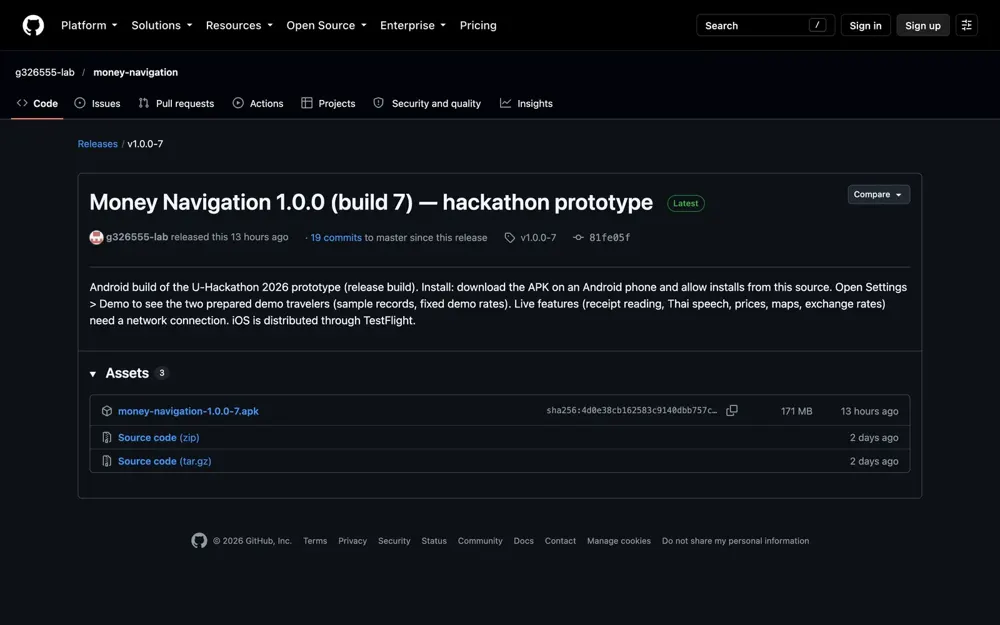This screenshot has height=625, width=1000.
Task: Click the Assets count badge 3
Action: pos(162,373)
